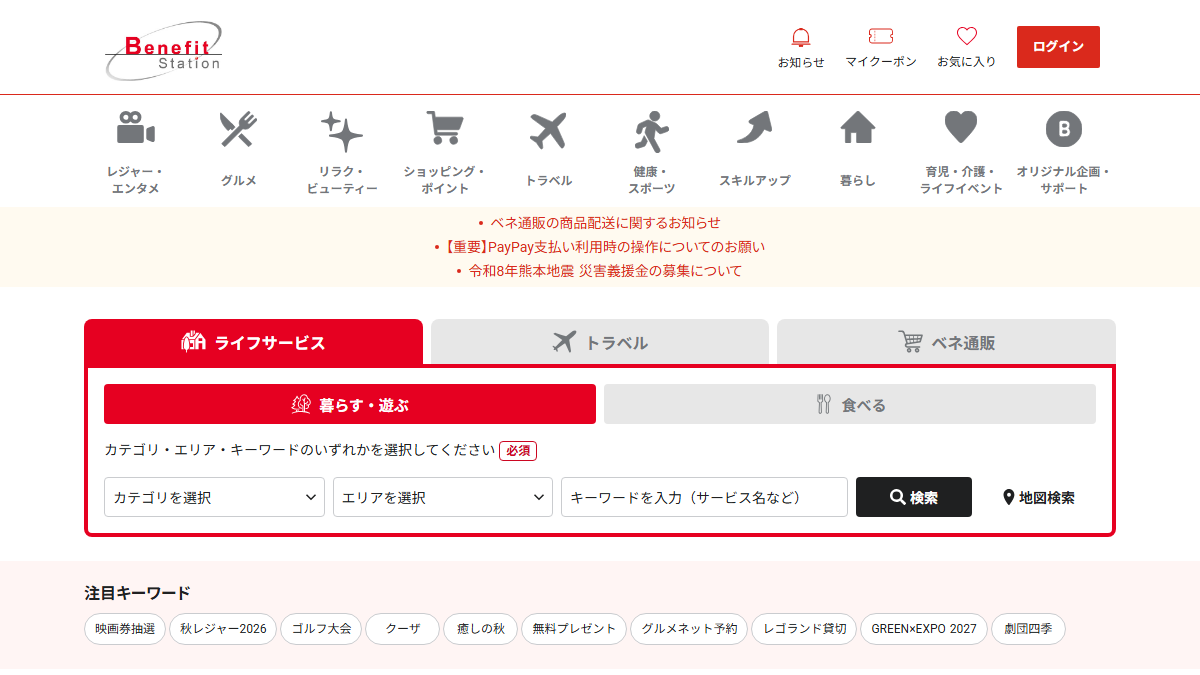Open the PayPay支払い利用時の操作 notice link
1200x675 pixels.
point(605,247)
